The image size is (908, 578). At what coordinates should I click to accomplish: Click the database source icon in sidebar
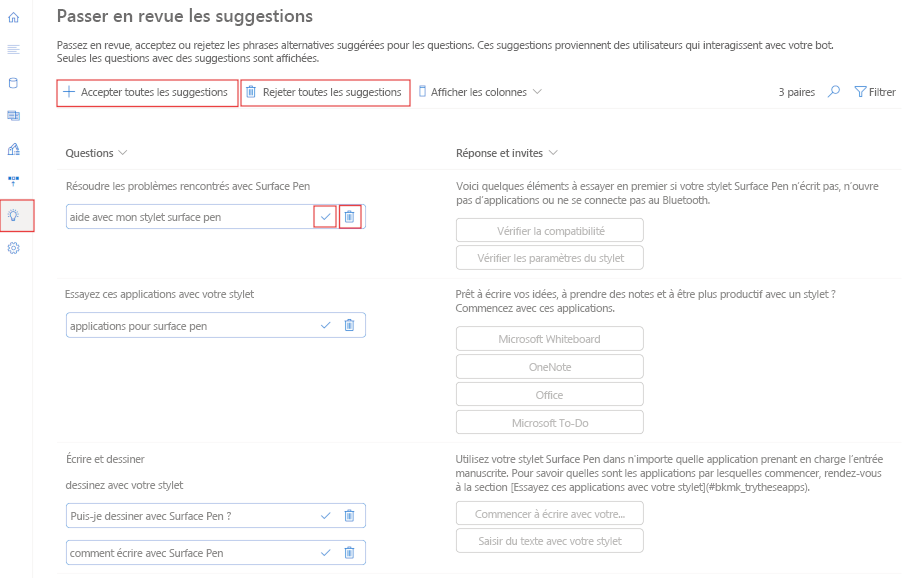coord(13,83)
